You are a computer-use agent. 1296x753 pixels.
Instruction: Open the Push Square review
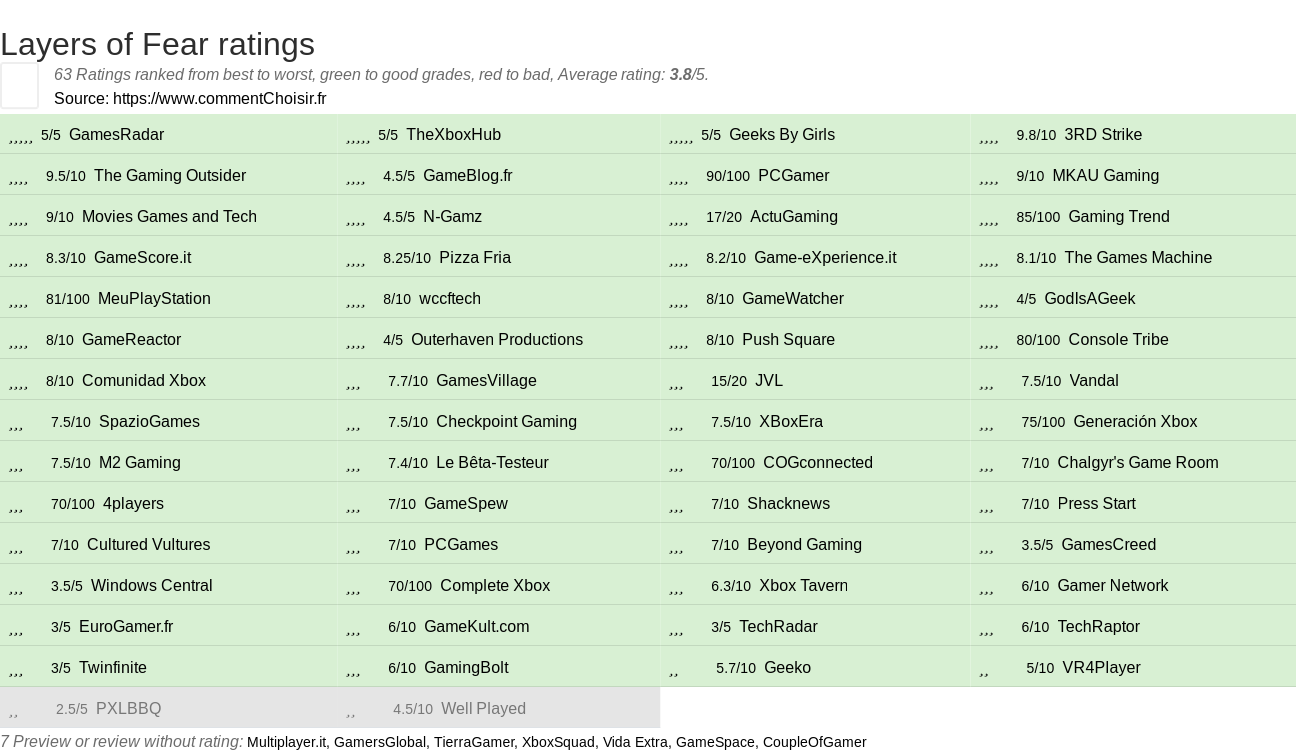[788, 340]
